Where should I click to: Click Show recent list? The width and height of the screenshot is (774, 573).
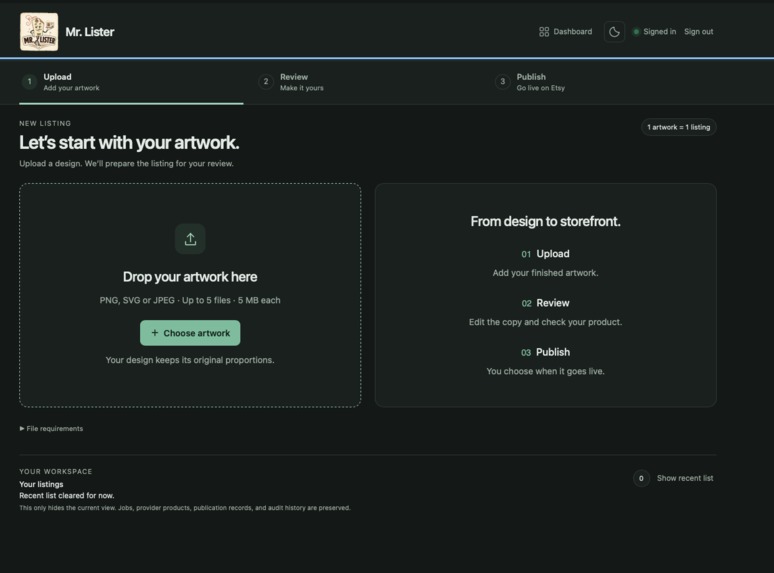685,478
